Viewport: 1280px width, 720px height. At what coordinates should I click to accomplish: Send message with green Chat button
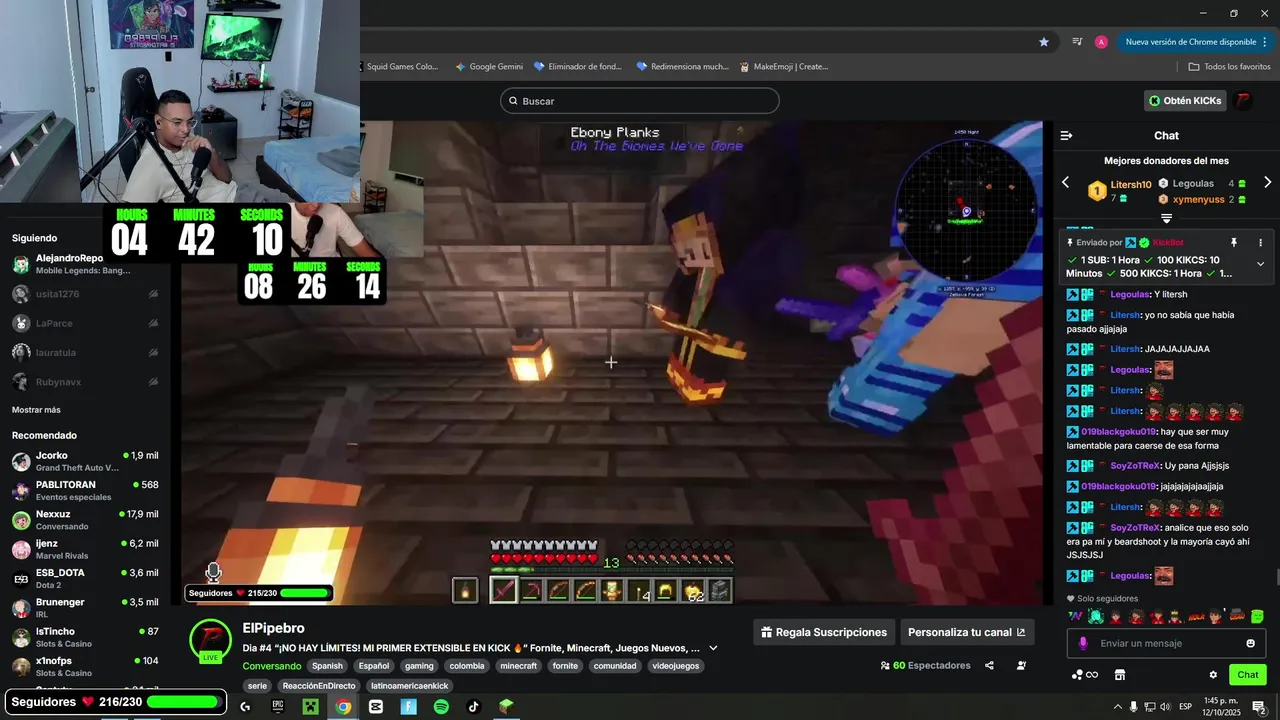[1248, 675]
